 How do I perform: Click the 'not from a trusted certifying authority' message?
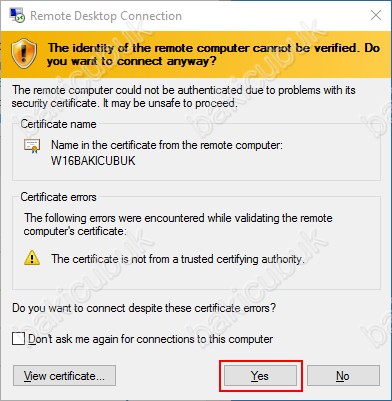coord(178,259)
